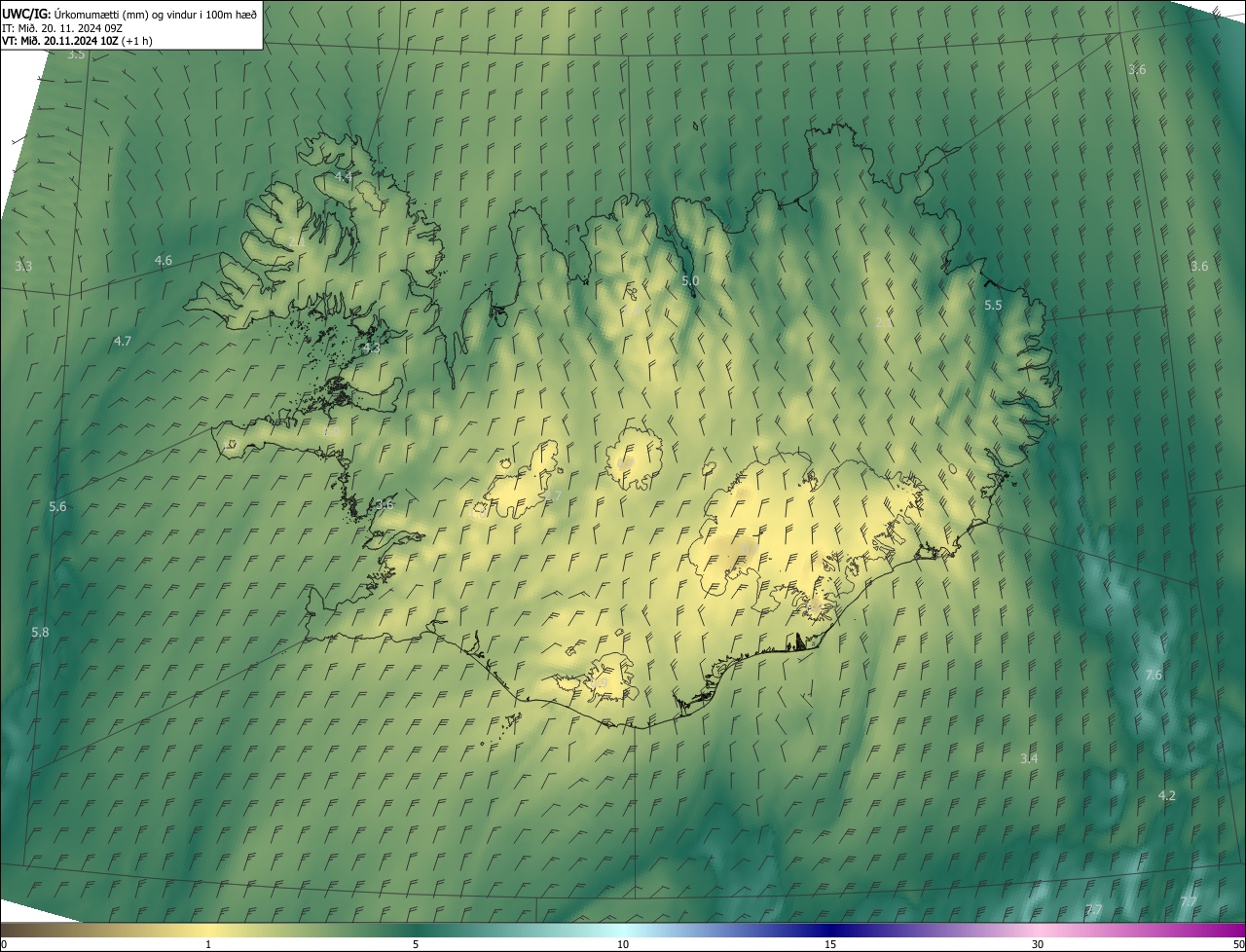Click the 50 tick label on the colour scale
This screenshot has height=952, width=1246.
(1238, 944)
